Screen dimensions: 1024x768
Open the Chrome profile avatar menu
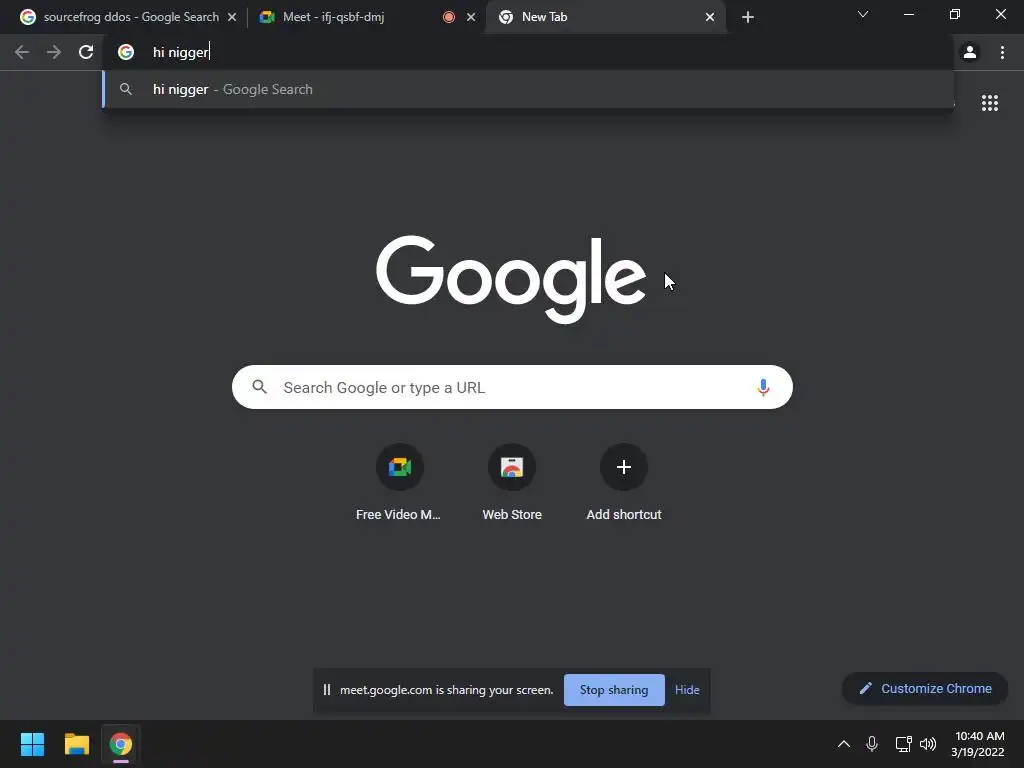click(x=970, y=52)
